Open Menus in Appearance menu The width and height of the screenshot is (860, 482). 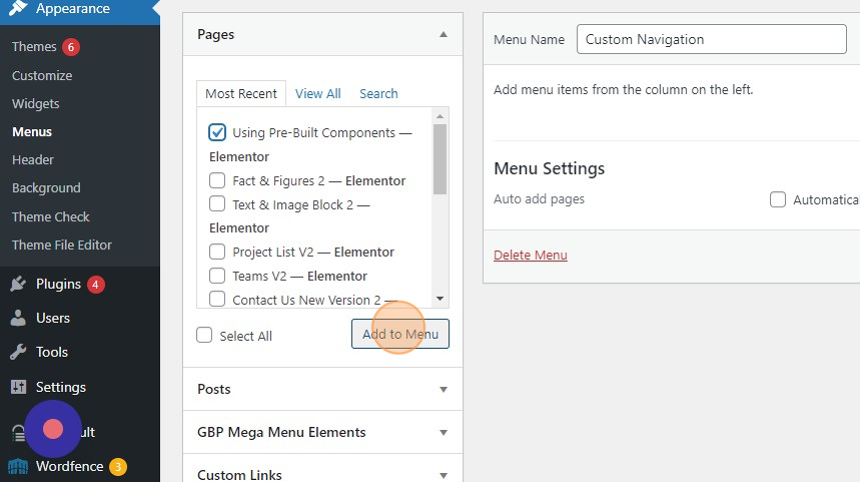tap(32, 132)
